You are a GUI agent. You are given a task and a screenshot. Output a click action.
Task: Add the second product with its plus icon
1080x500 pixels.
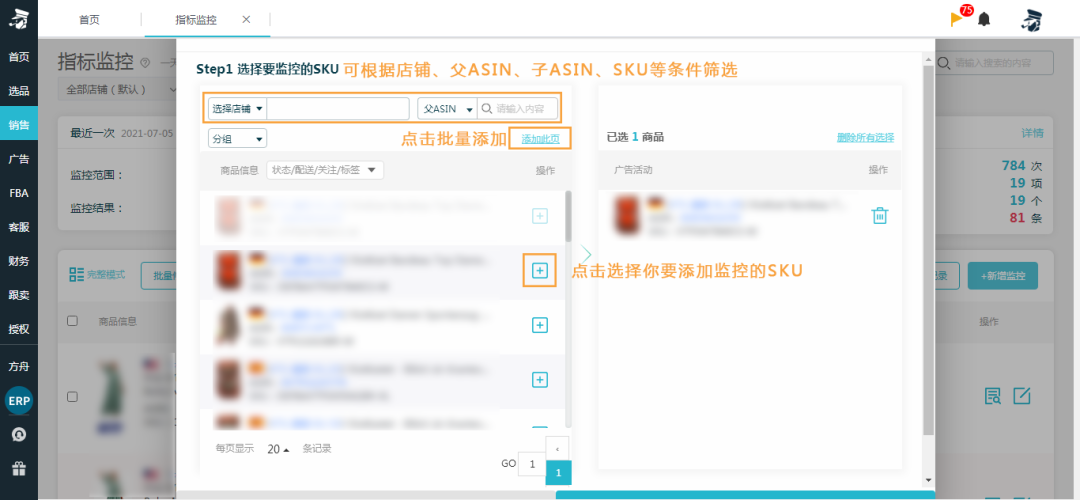point(540,271)
